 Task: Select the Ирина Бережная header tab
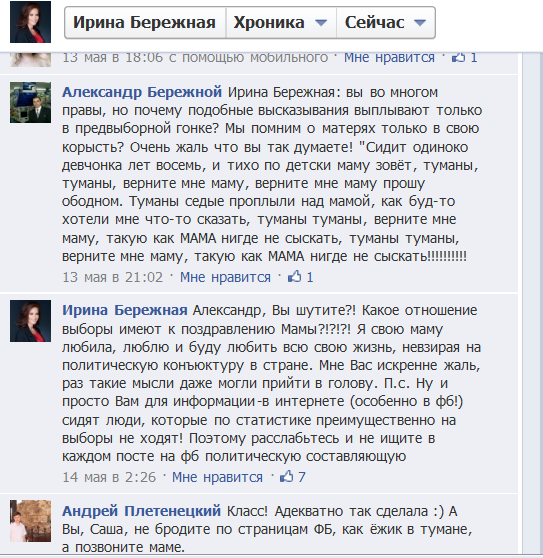145,22
